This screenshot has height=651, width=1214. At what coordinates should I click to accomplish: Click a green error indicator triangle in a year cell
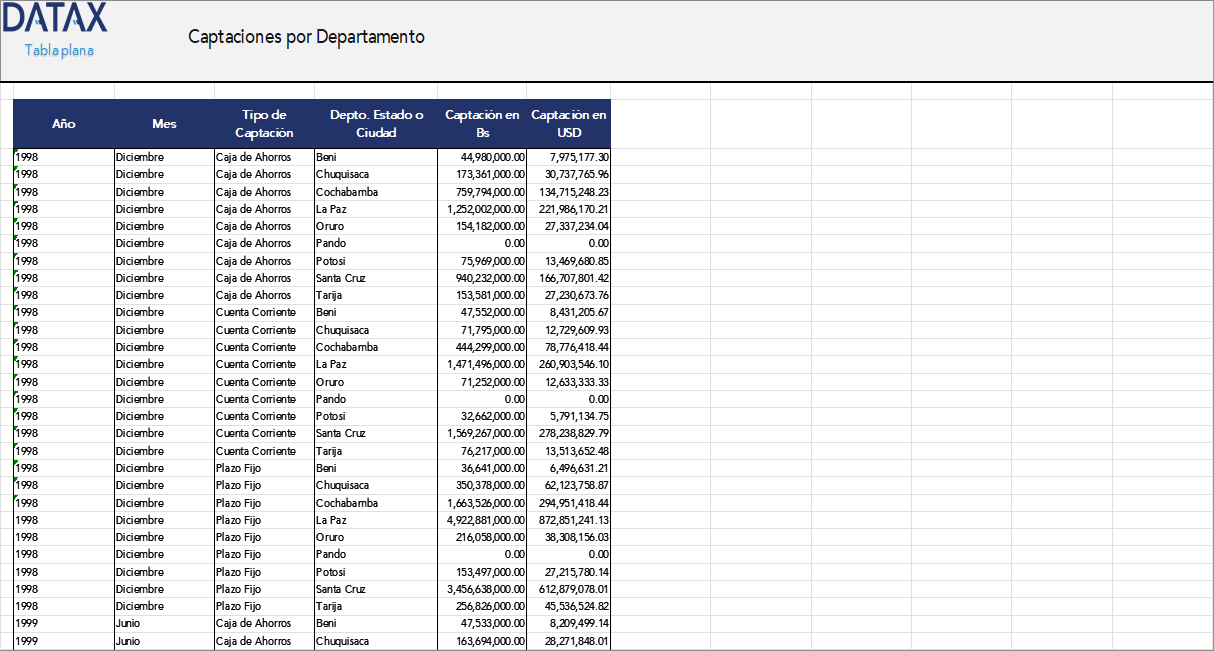14,153
